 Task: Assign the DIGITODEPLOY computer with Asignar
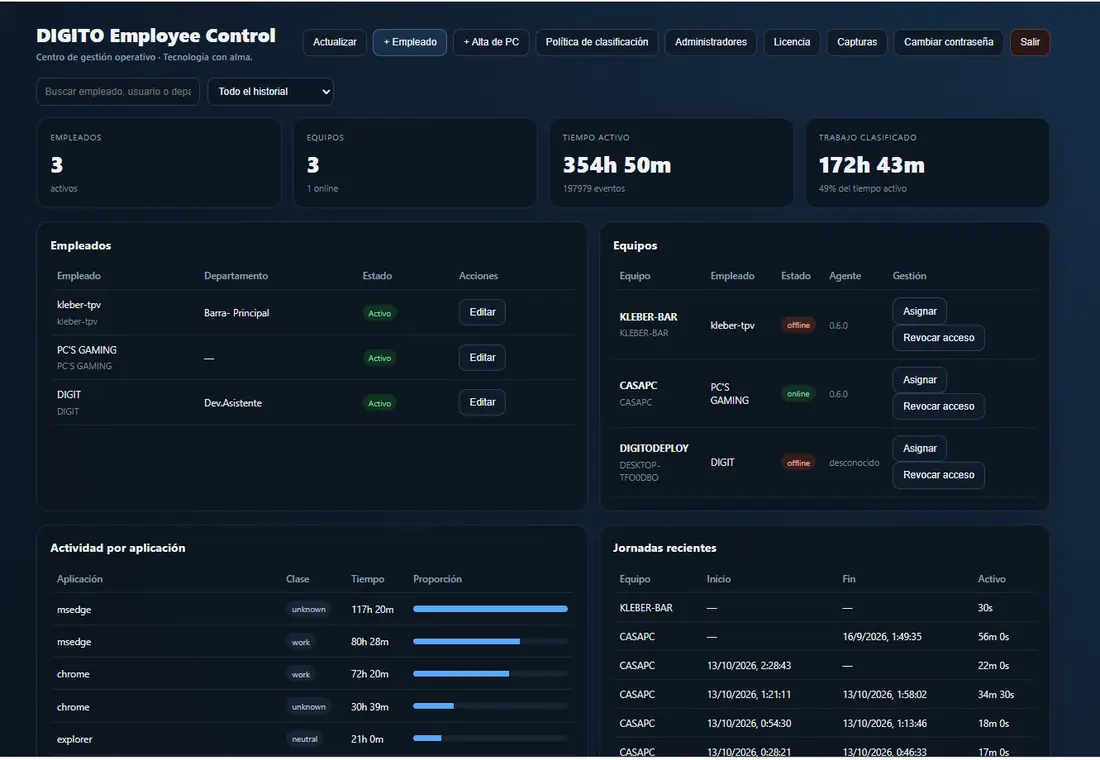(919, 448)
